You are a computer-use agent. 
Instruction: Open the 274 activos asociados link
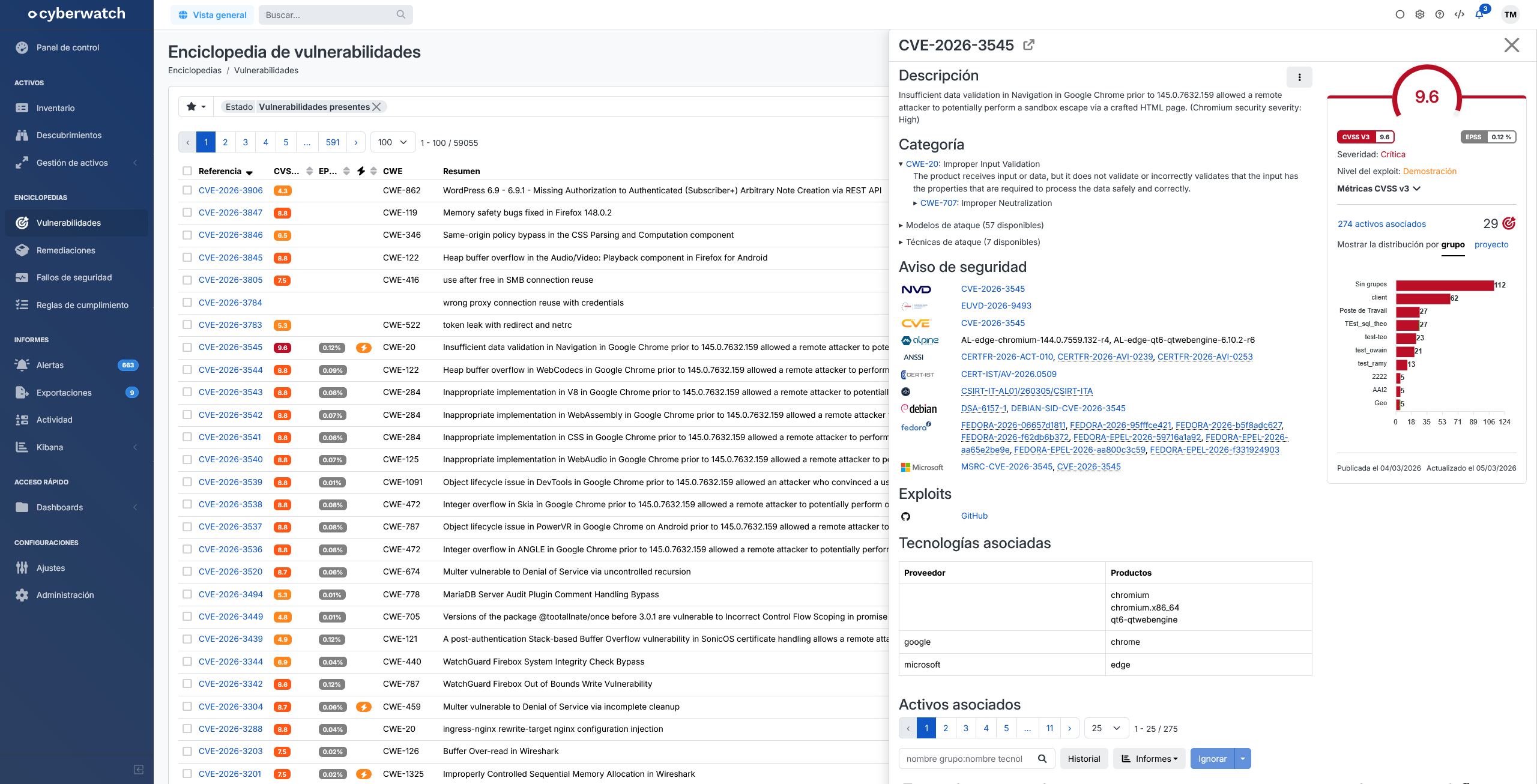click(1381, 224)
